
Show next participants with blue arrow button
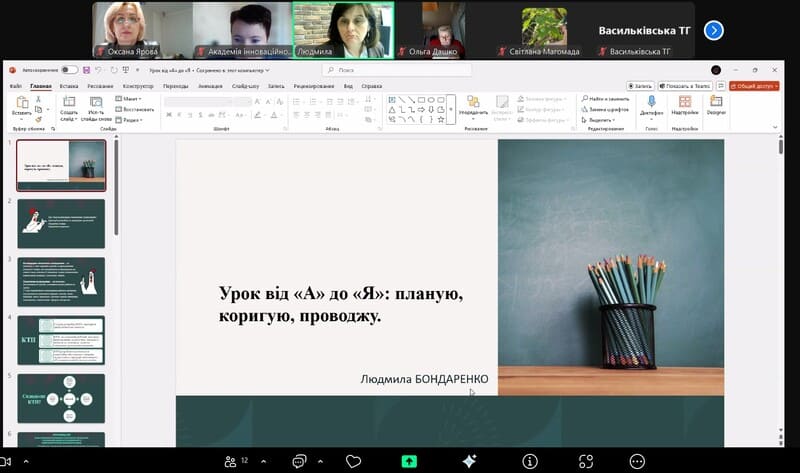(713, 31)
